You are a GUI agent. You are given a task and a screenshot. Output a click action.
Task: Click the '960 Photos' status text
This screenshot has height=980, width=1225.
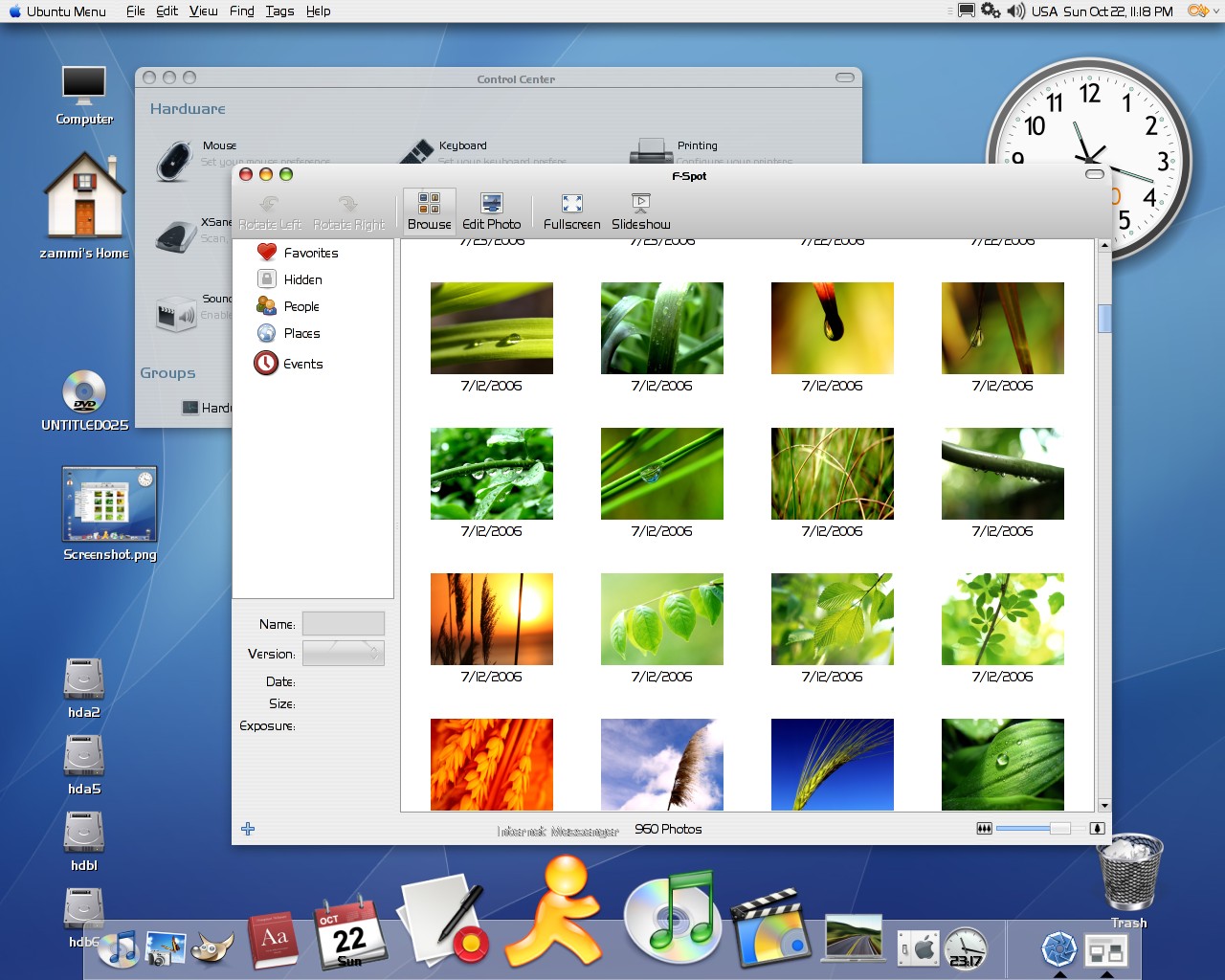668,829
